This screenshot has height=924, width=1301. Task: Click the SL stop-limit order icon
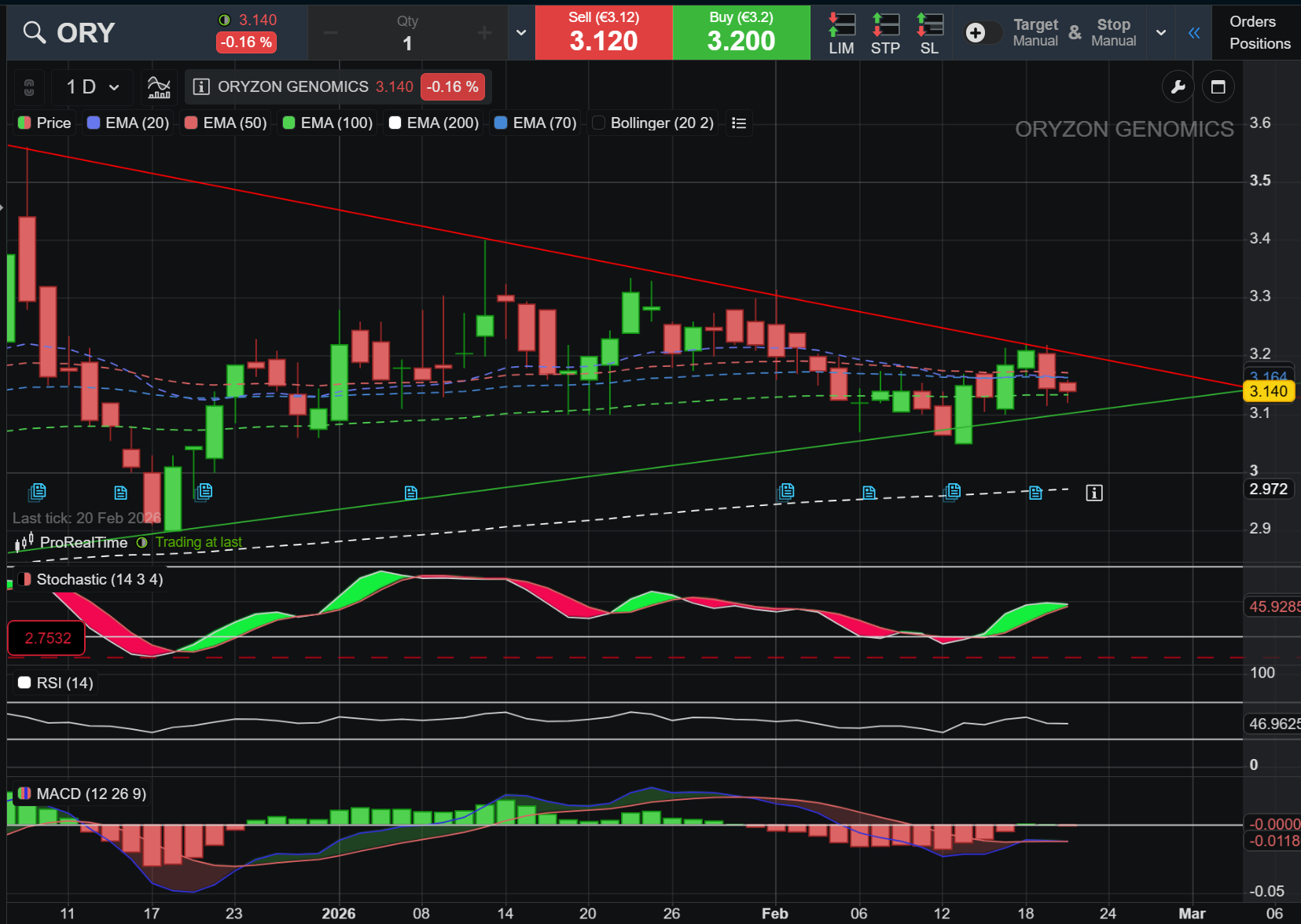tap(929, 33)
